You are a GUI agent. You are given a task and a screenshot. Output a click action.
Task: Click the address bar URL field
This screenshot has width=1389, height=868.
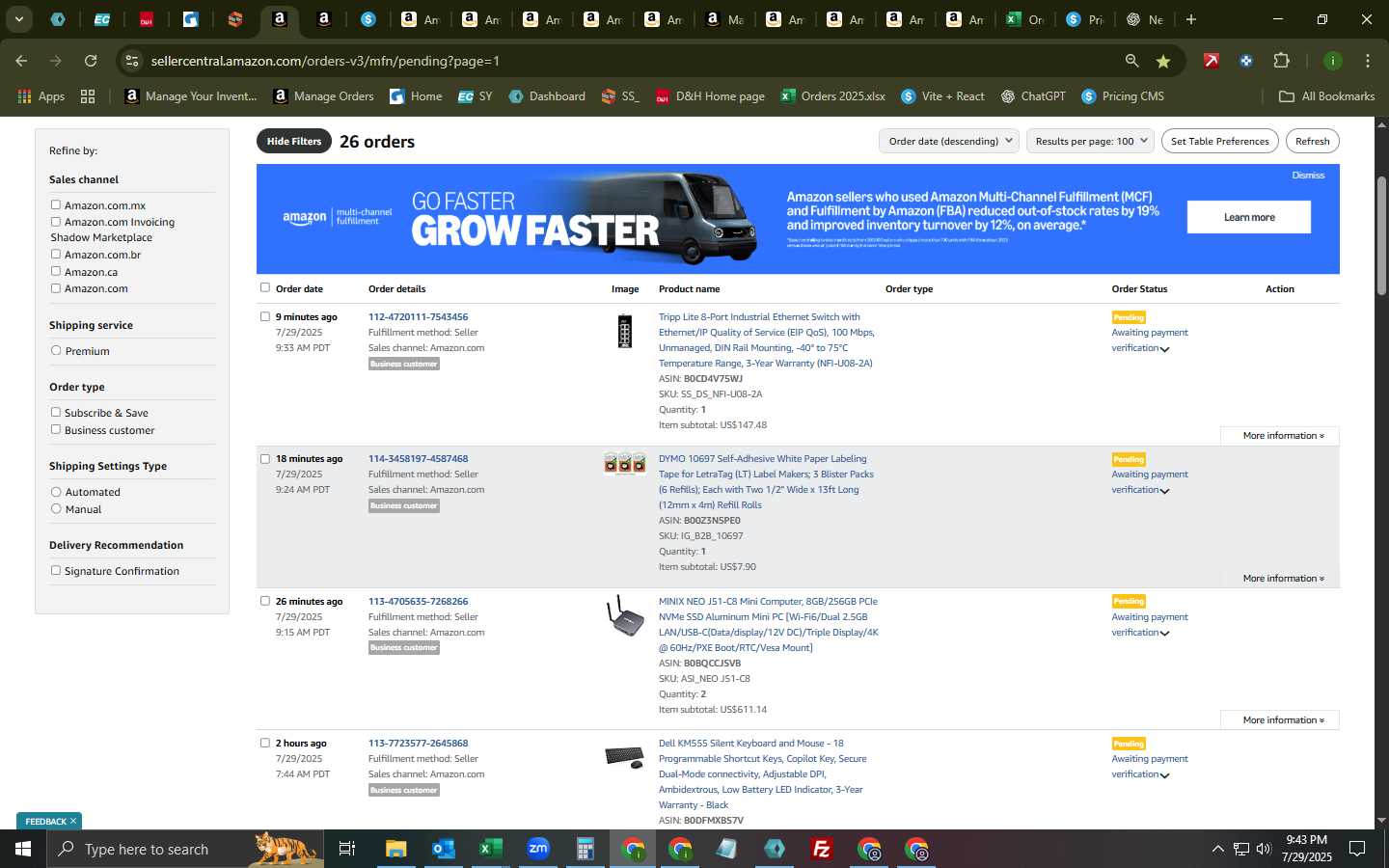point(627,61)
